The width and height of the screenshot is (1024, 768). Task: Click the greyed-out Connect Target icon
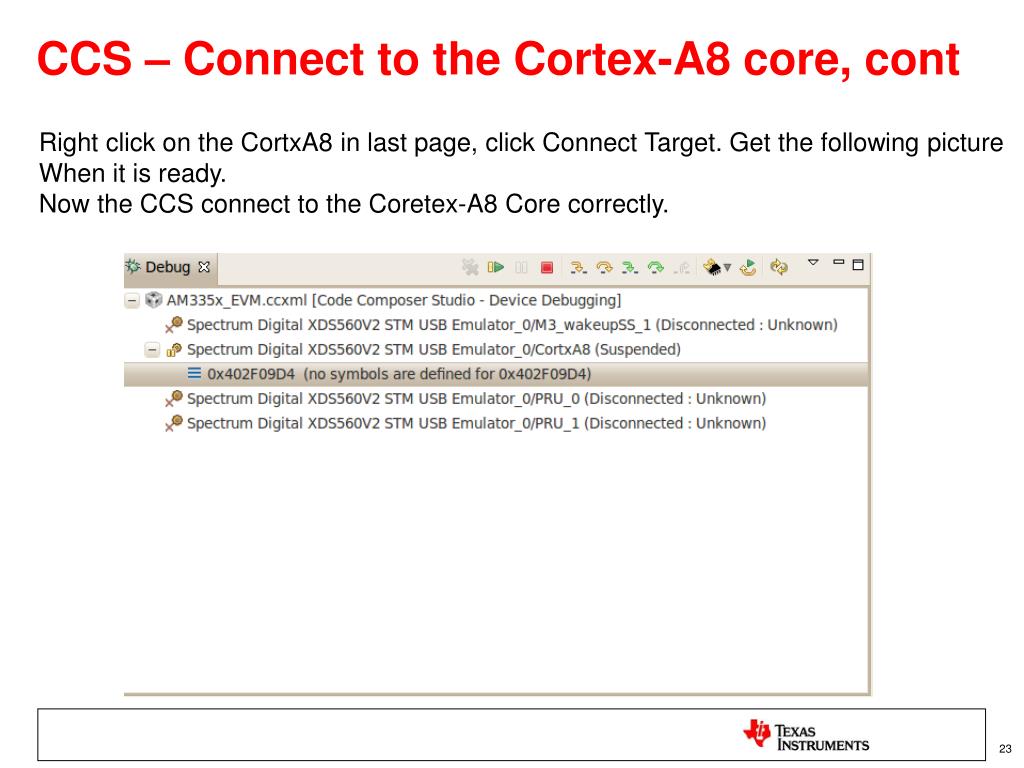pos(470,267)
